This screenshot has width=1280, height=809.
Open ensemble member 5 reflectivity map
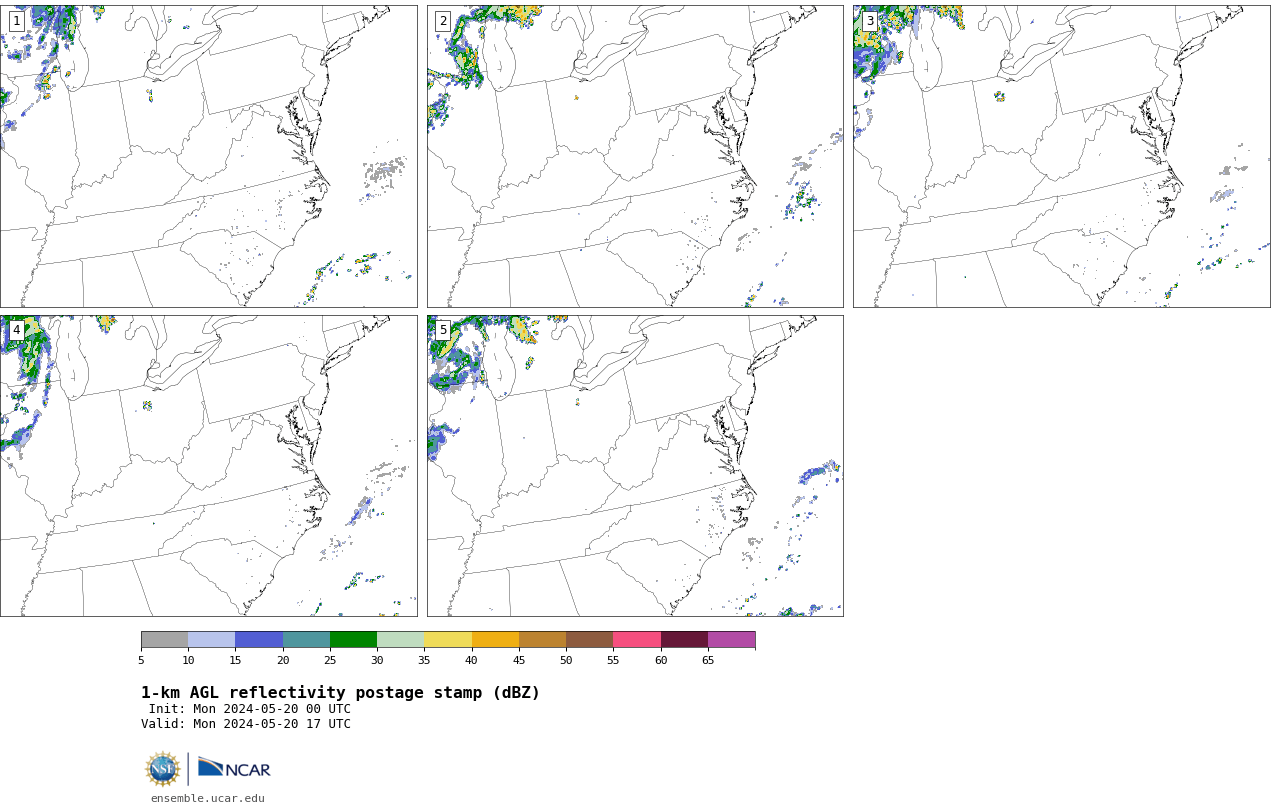tap(635, 466)
